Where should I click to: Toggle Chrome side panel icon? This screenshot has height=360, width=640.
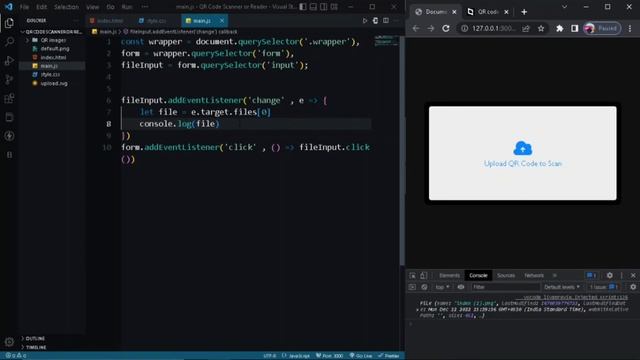574,28
